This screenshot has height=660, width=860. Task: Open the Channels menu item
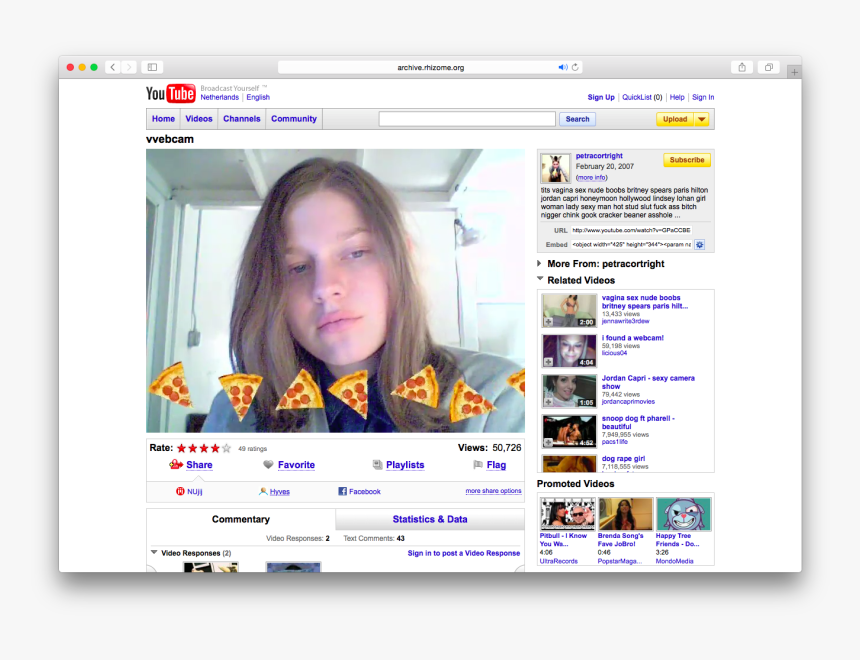click(x=241, y=118)
